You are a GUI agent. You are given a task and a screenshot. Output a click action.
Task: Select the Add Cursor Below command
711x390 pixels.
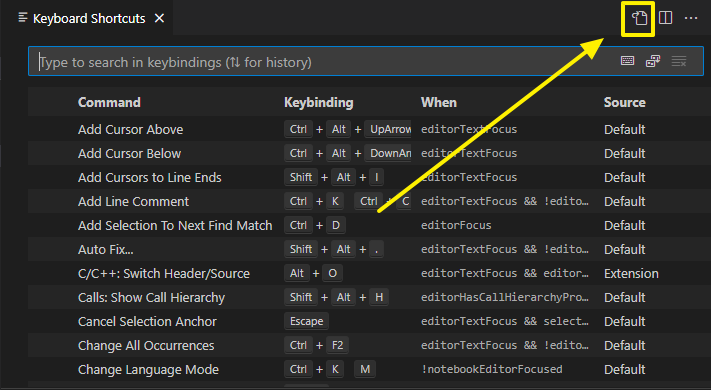(129, 153)
